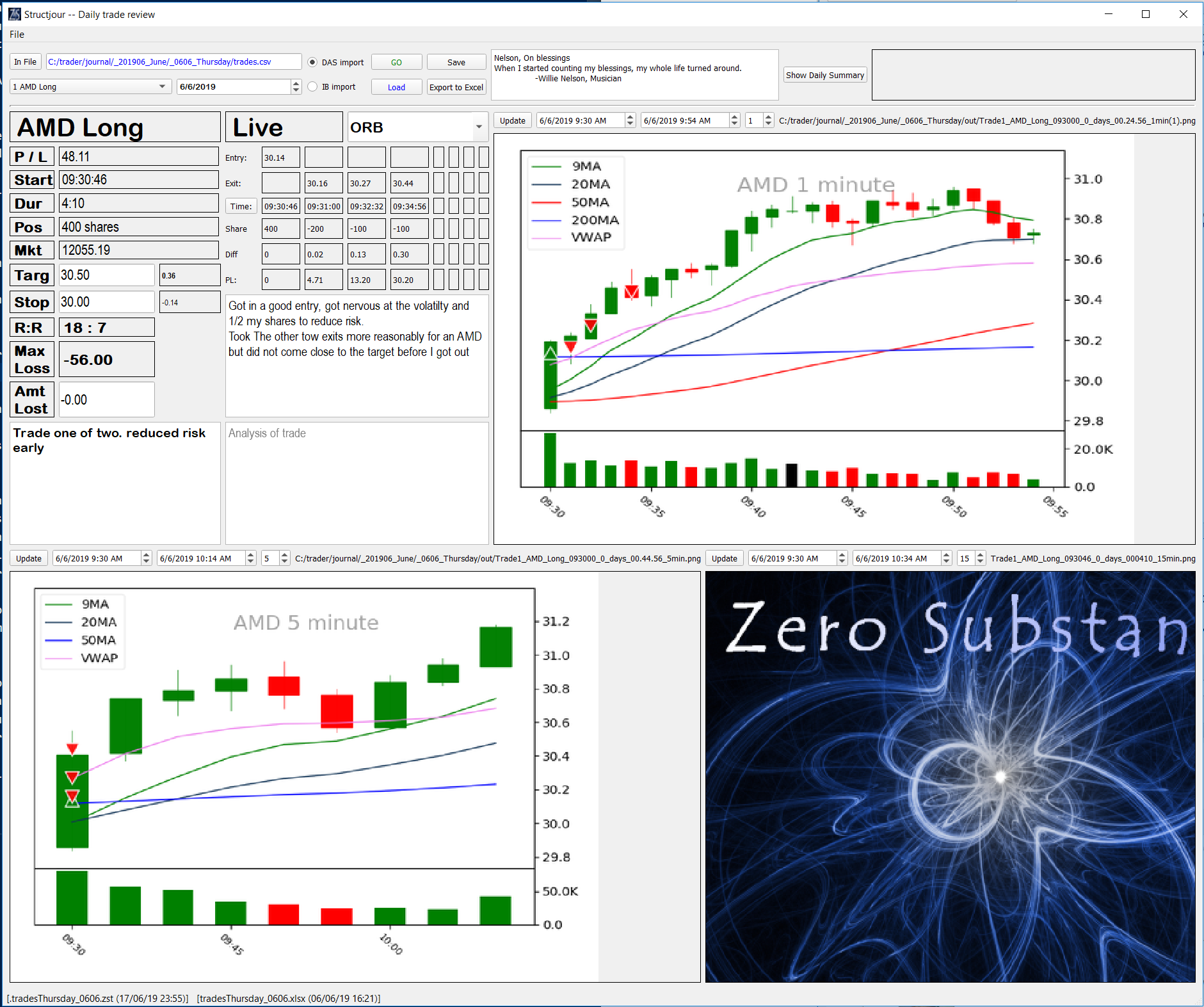Step the 6/6/2019 trade date spinner

[296, 86]
